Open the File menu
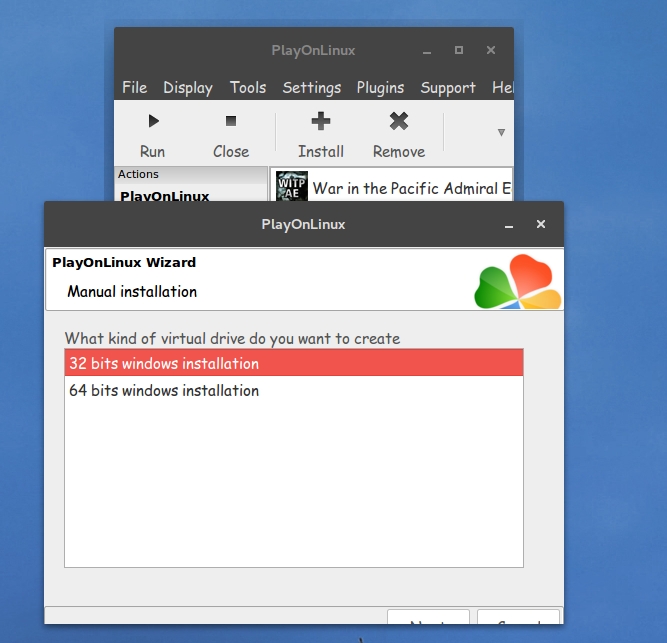This screenshot has height=643, width=667. pos(134,88)
